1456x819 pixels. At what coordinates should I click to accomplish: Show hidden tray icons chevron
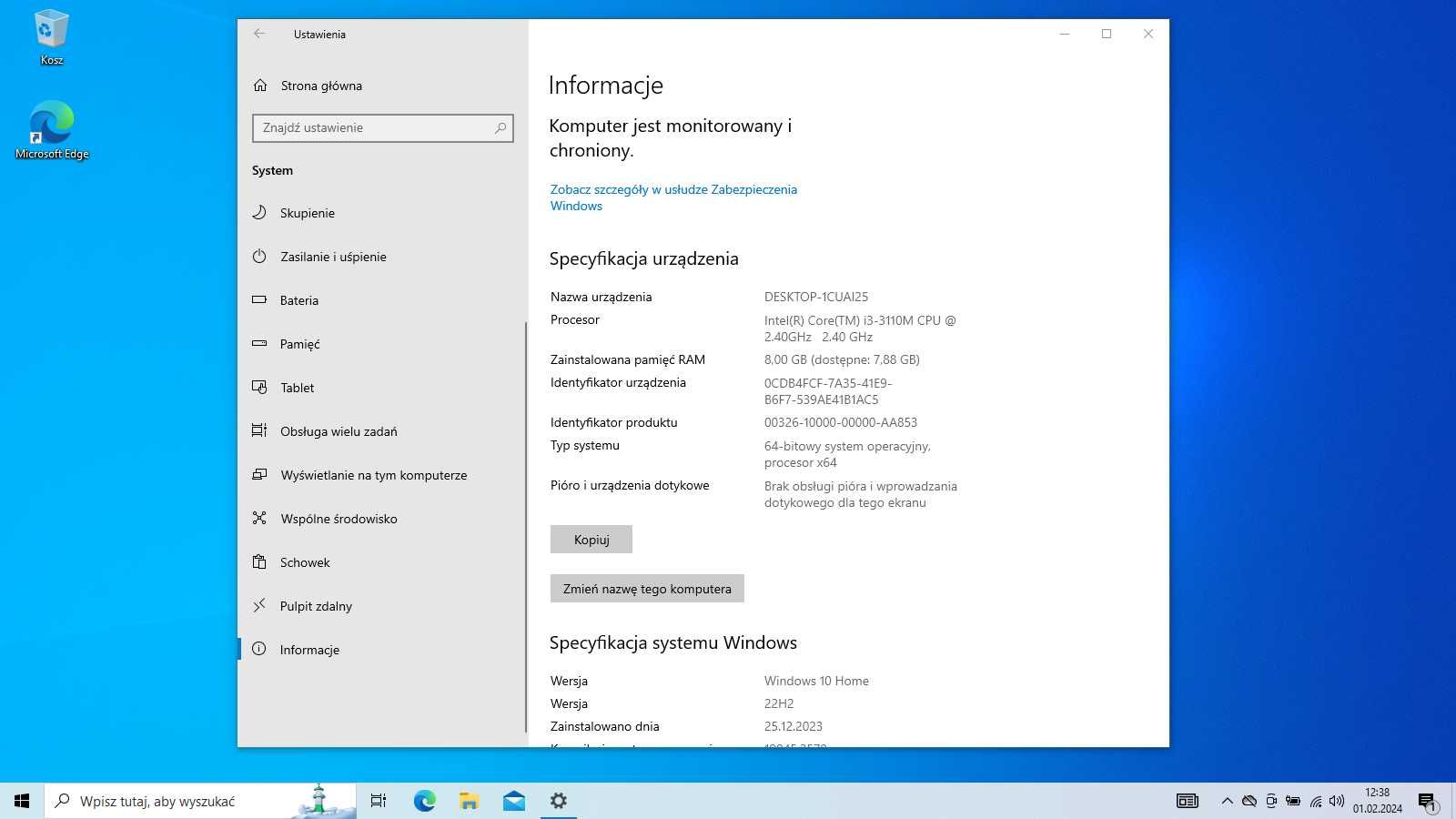pos(1227,801)
